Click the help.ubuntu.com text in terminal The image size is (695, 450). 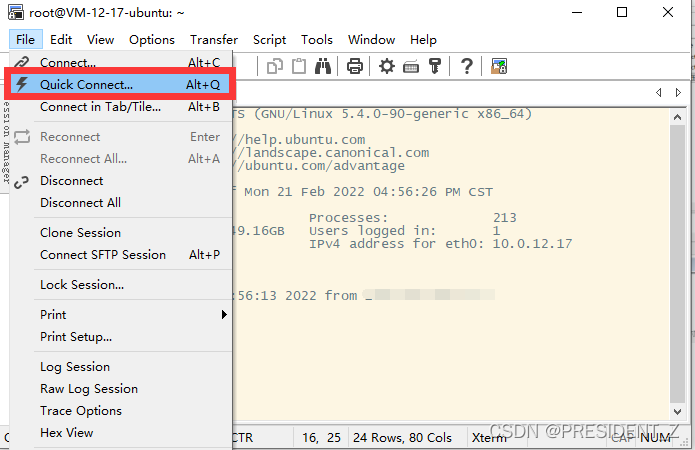305,140
